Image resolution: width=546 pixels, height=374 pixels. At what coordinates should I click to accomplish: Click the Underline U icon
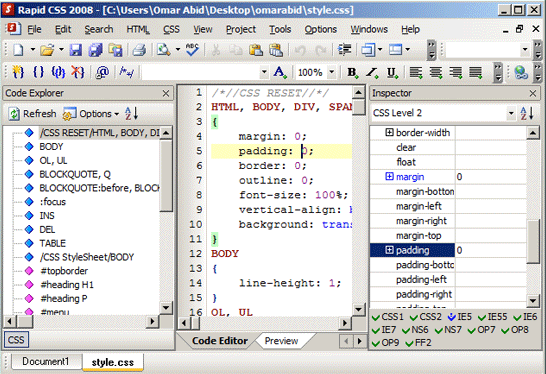click(x=392, y=72)
